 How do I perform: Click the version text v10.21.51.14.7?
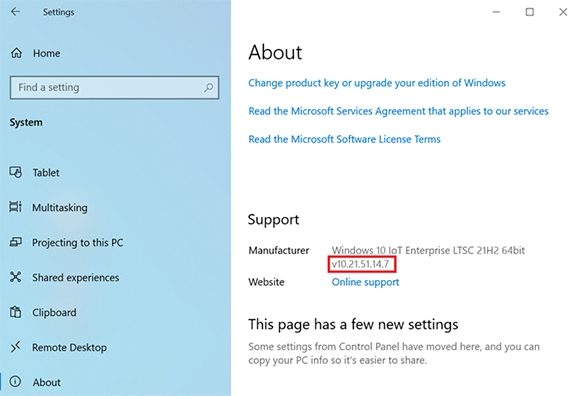pyautogui.click(x=361, y=264)
